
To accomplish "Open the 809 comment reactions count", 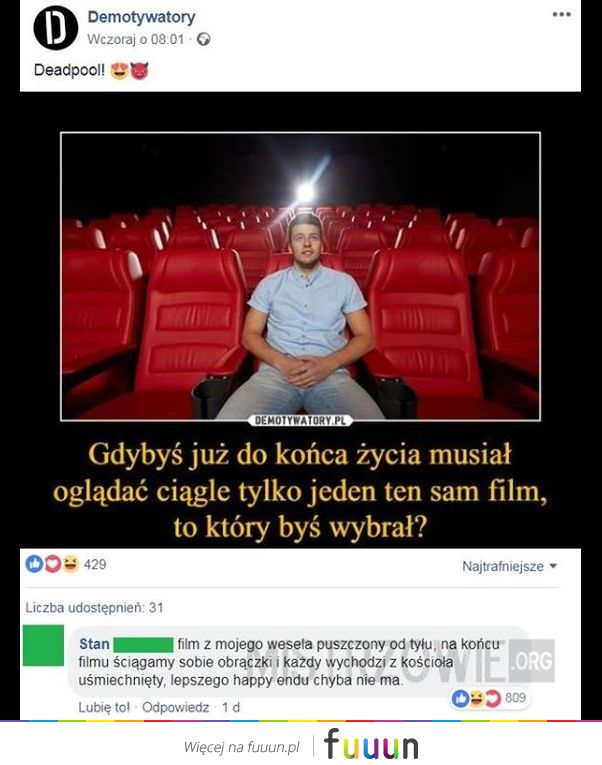I will [x=515, y=698].
